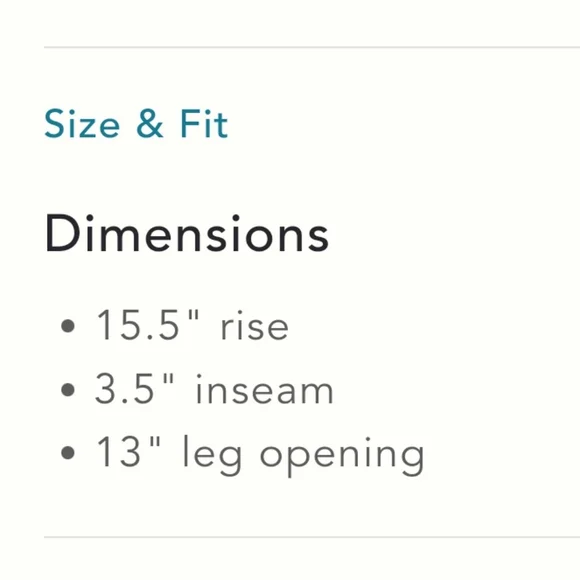Click the 15.5" measurement value

pyautogui.click(x=147, y=325)
